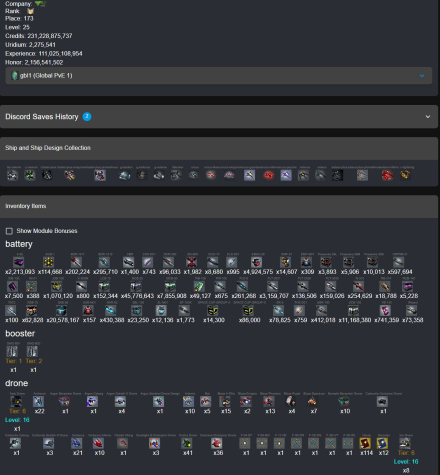Click the red battery icon with x157
The width and height of the screenshot is (440, 475).
click(x=88, y=310)
